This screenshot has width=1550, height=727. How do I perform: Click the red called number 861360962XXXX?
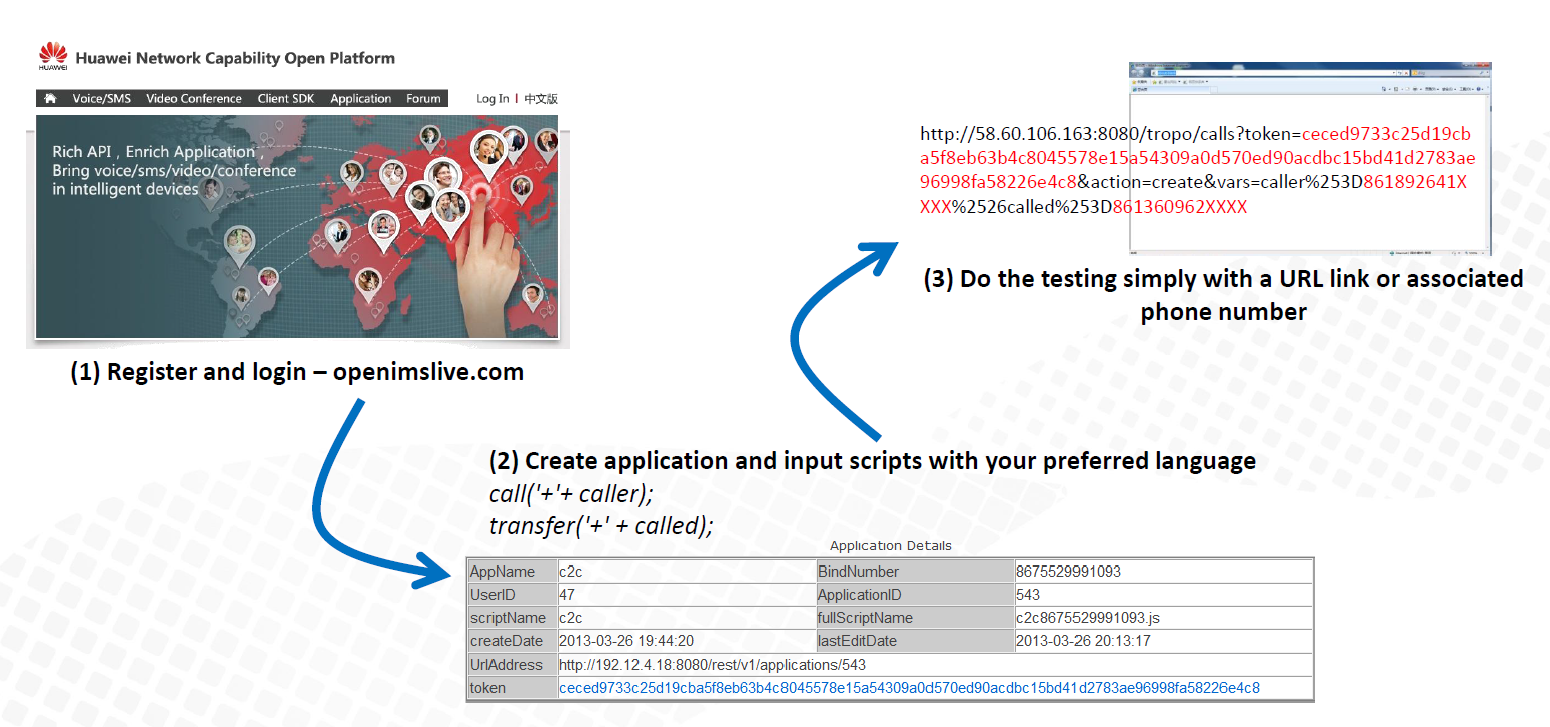click(x=1180, y=207)
